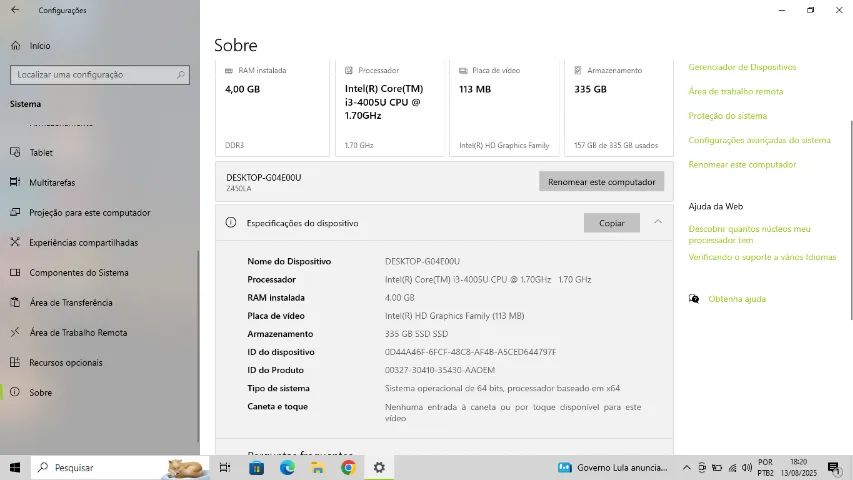
Task: Open the Gerenciador de Dispositivos link
Action: tap(742, 67)
